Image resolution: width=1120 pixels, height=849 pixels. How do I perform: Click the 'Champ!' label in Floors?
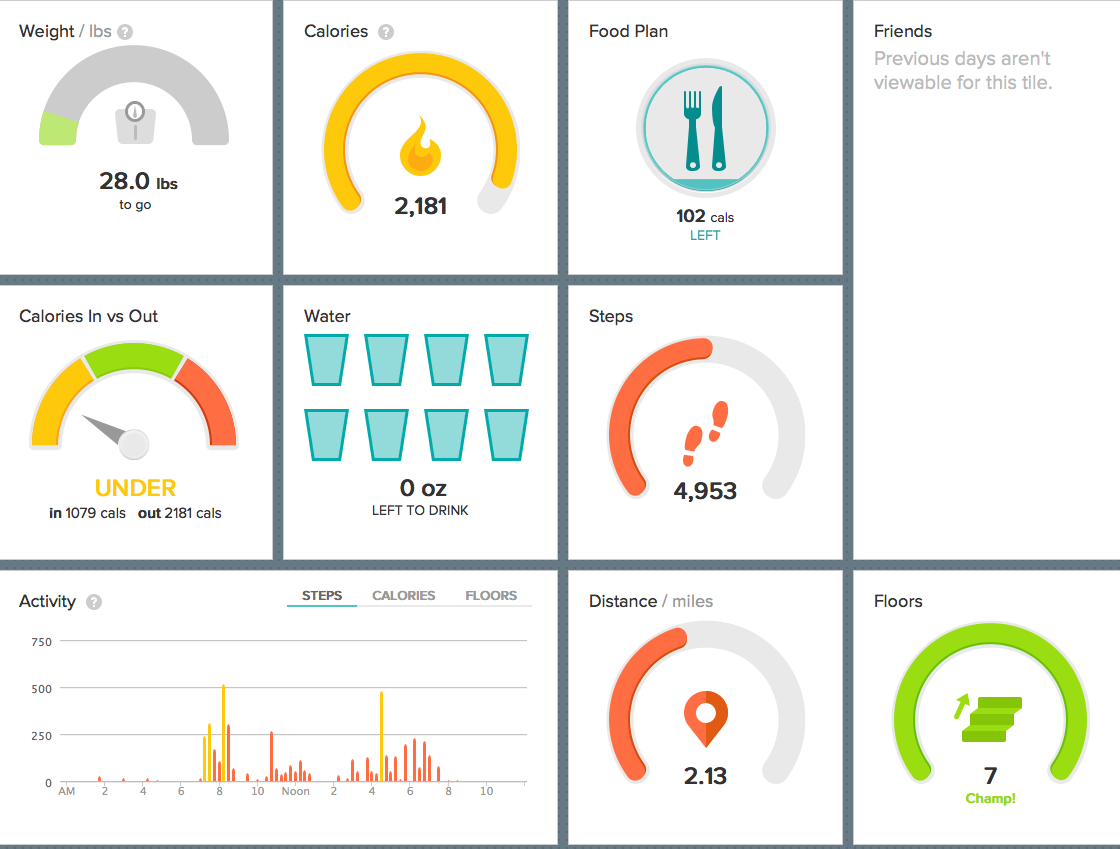coord(990,798)
